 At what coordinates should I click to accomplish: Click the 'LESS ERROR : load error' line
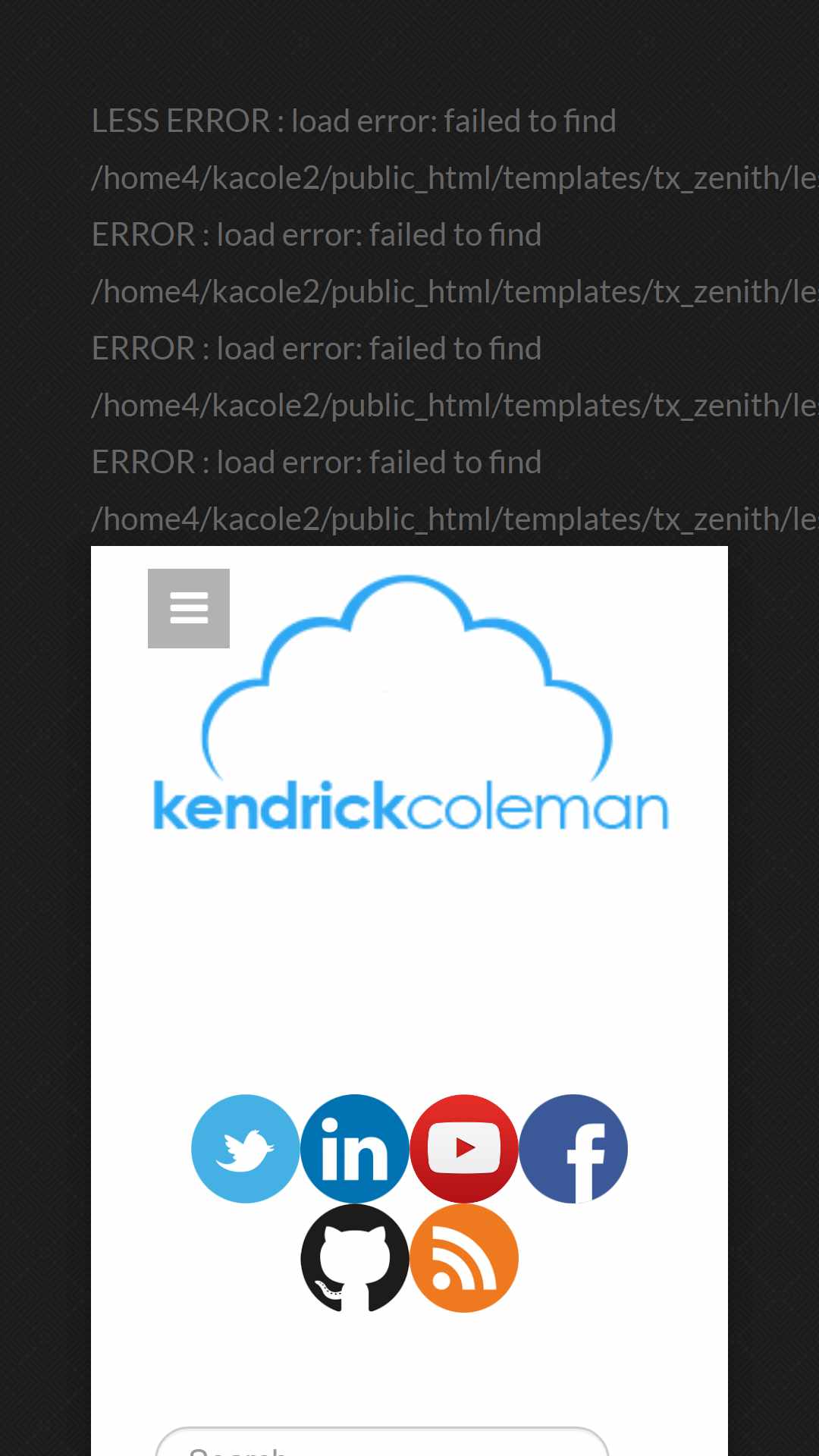click(354, 121)
